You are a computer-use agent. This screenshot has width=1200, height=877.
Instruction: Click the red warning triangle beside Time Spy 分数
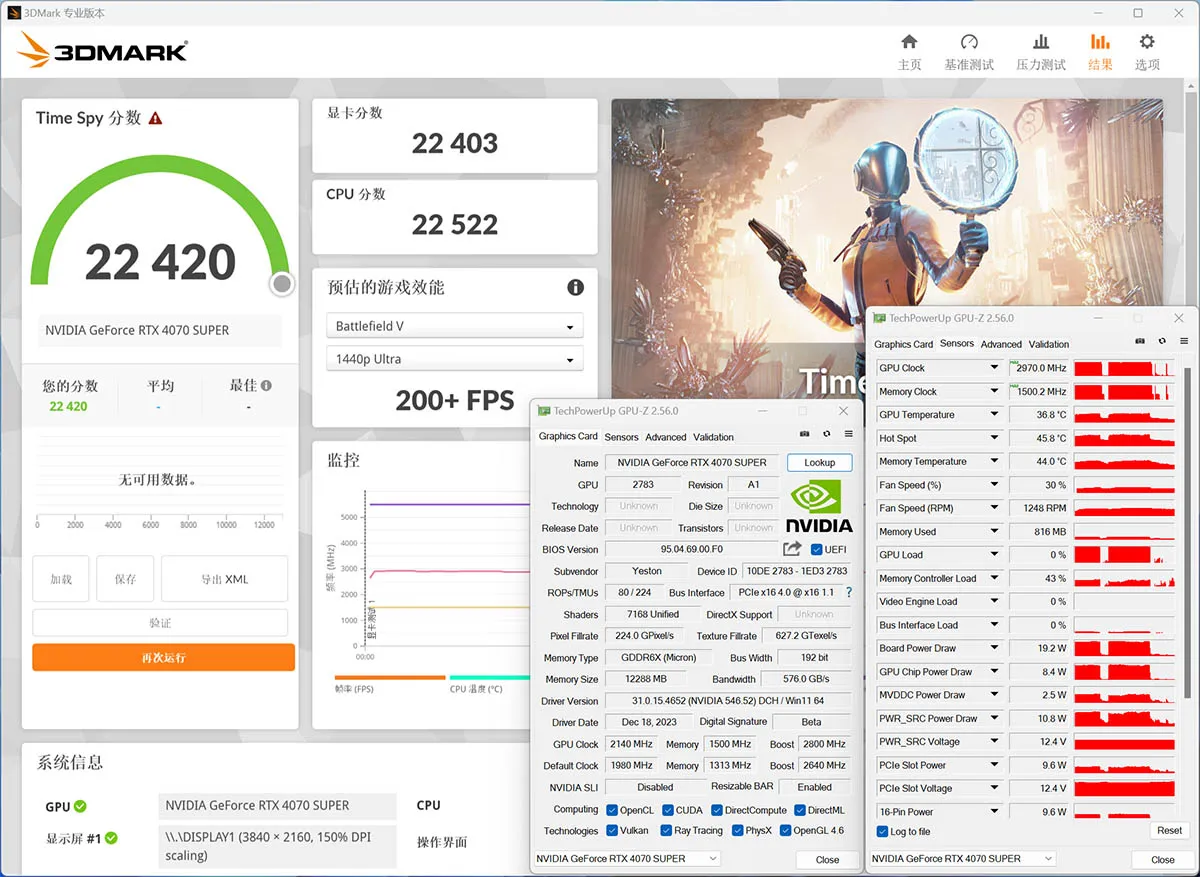(155, 118)
